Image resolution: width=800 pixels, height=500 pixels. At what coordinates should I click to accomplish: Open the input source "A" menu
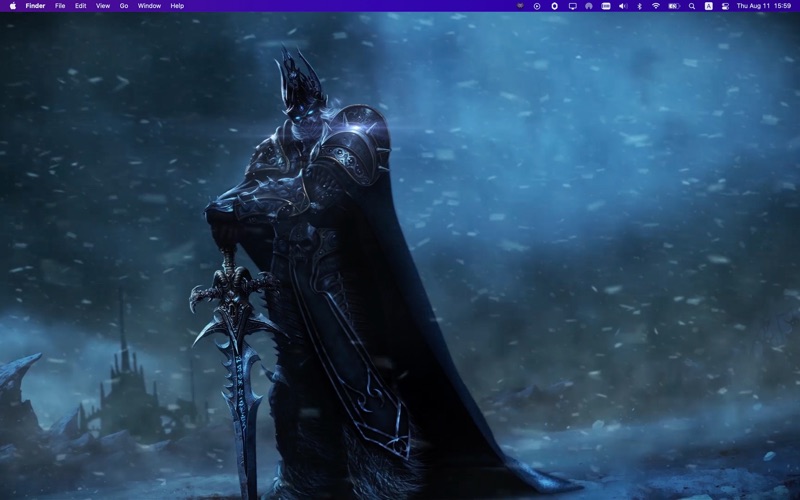coord(709,6)
